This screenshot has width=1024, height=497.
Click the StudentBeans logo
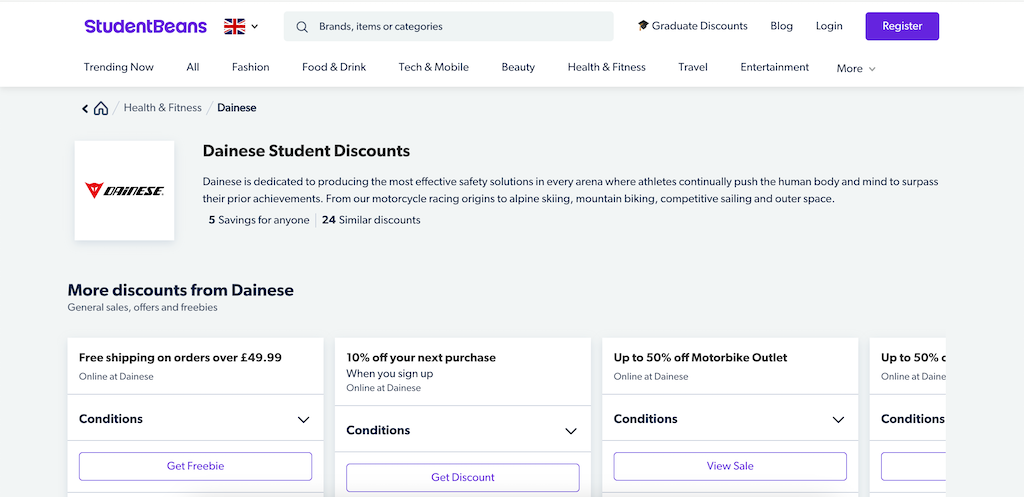coord(145,26)
